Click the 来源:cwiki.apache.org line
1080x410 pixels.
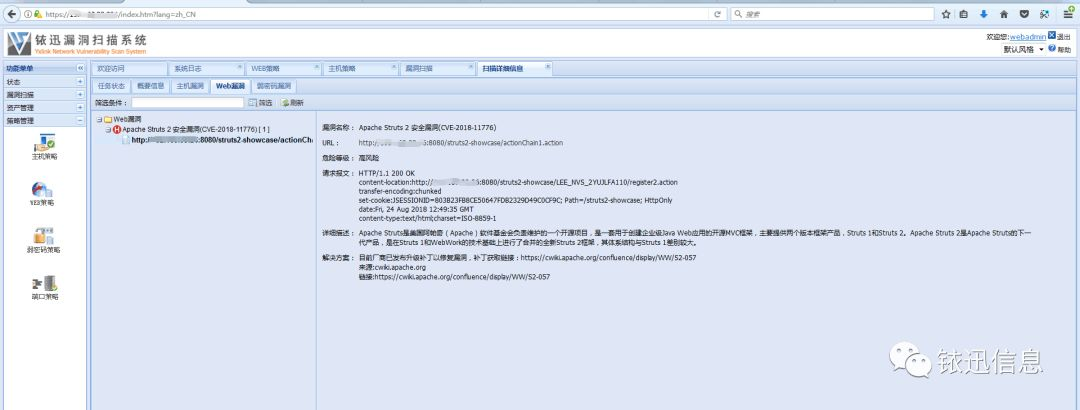392,267
